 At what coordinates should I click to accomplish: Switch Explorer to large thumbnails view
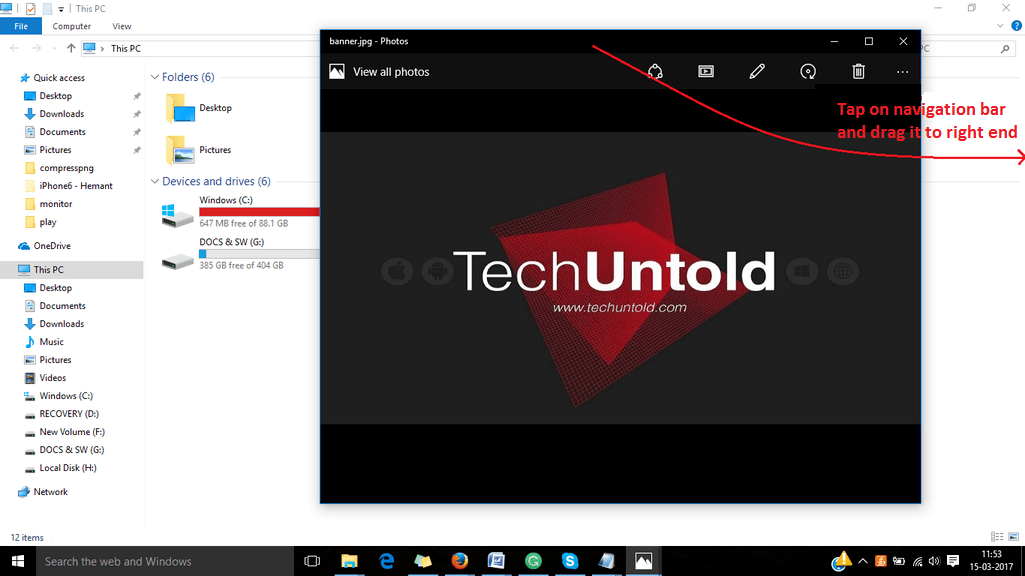[1013, 537]
